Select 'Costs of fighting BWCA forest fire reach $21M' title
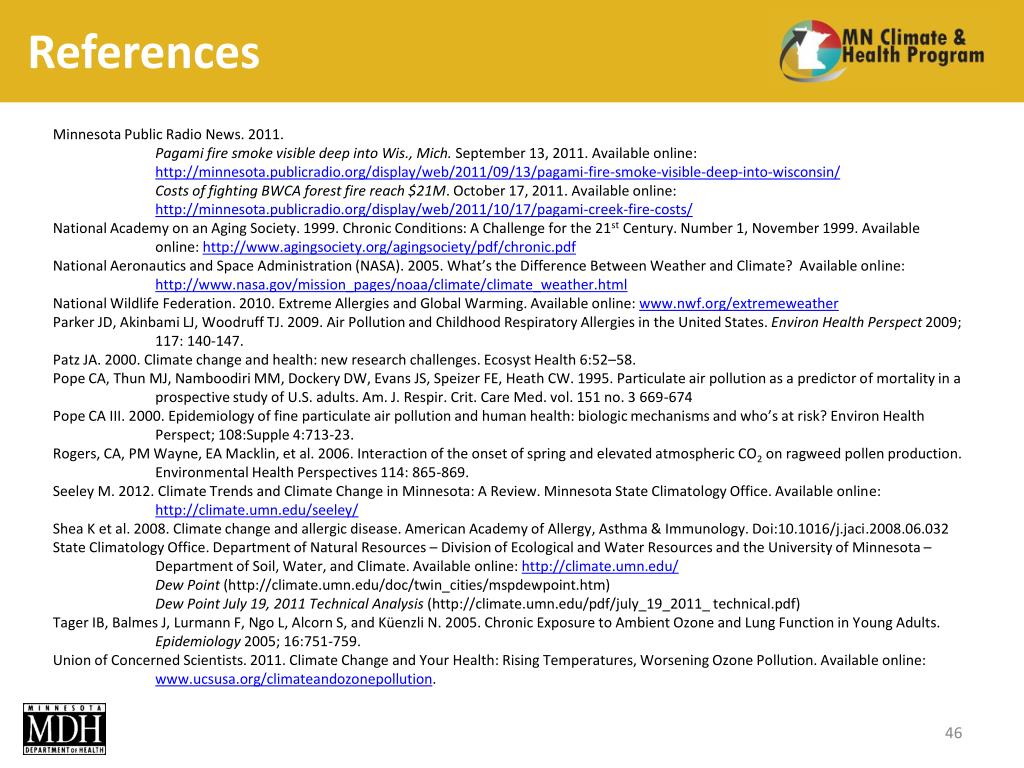Viewport: 1024px width, 768px height. (x=301, y=191)
